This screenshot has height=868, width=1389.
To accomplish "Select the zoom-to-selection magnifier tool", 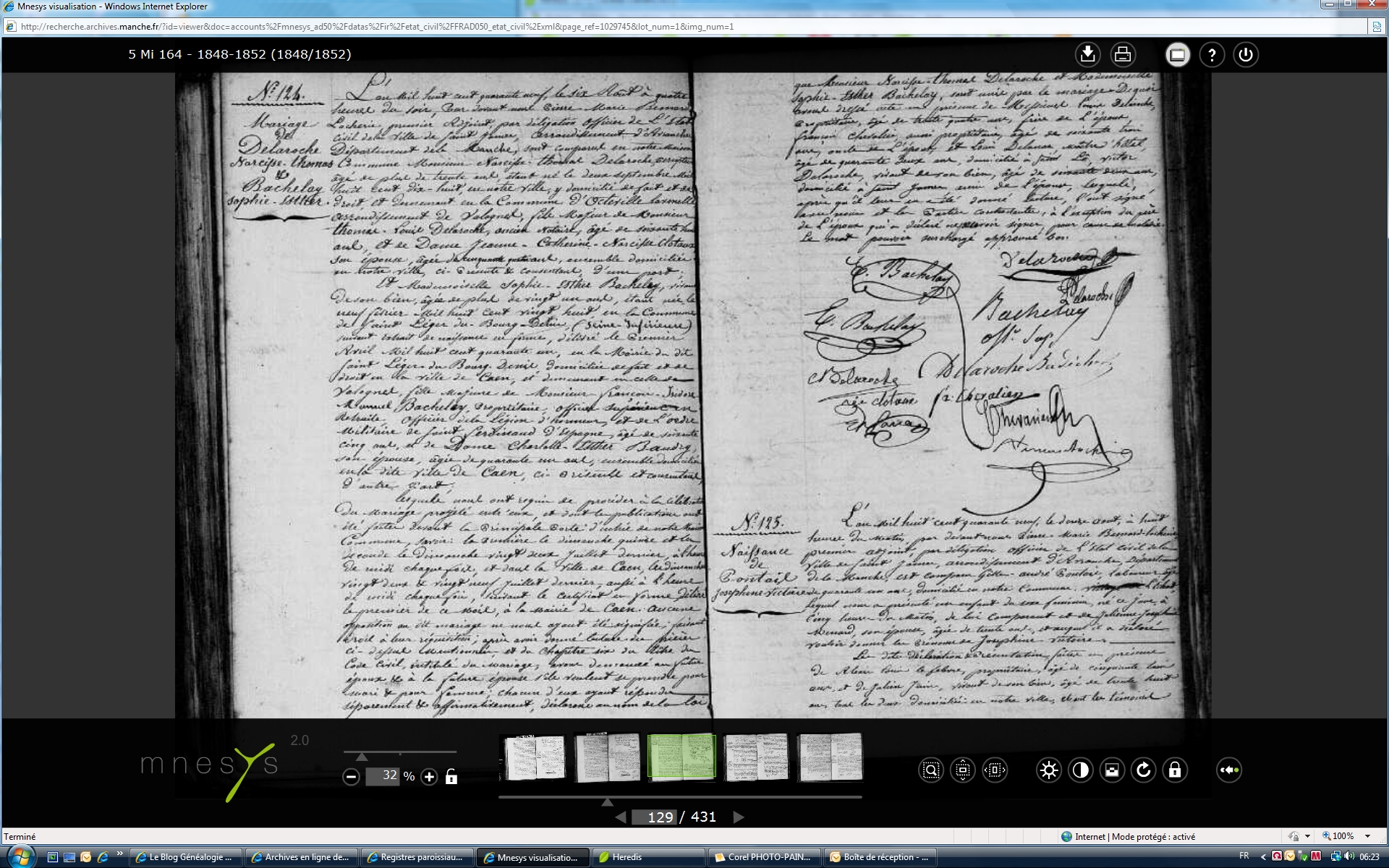I will (x=931, y=770).
